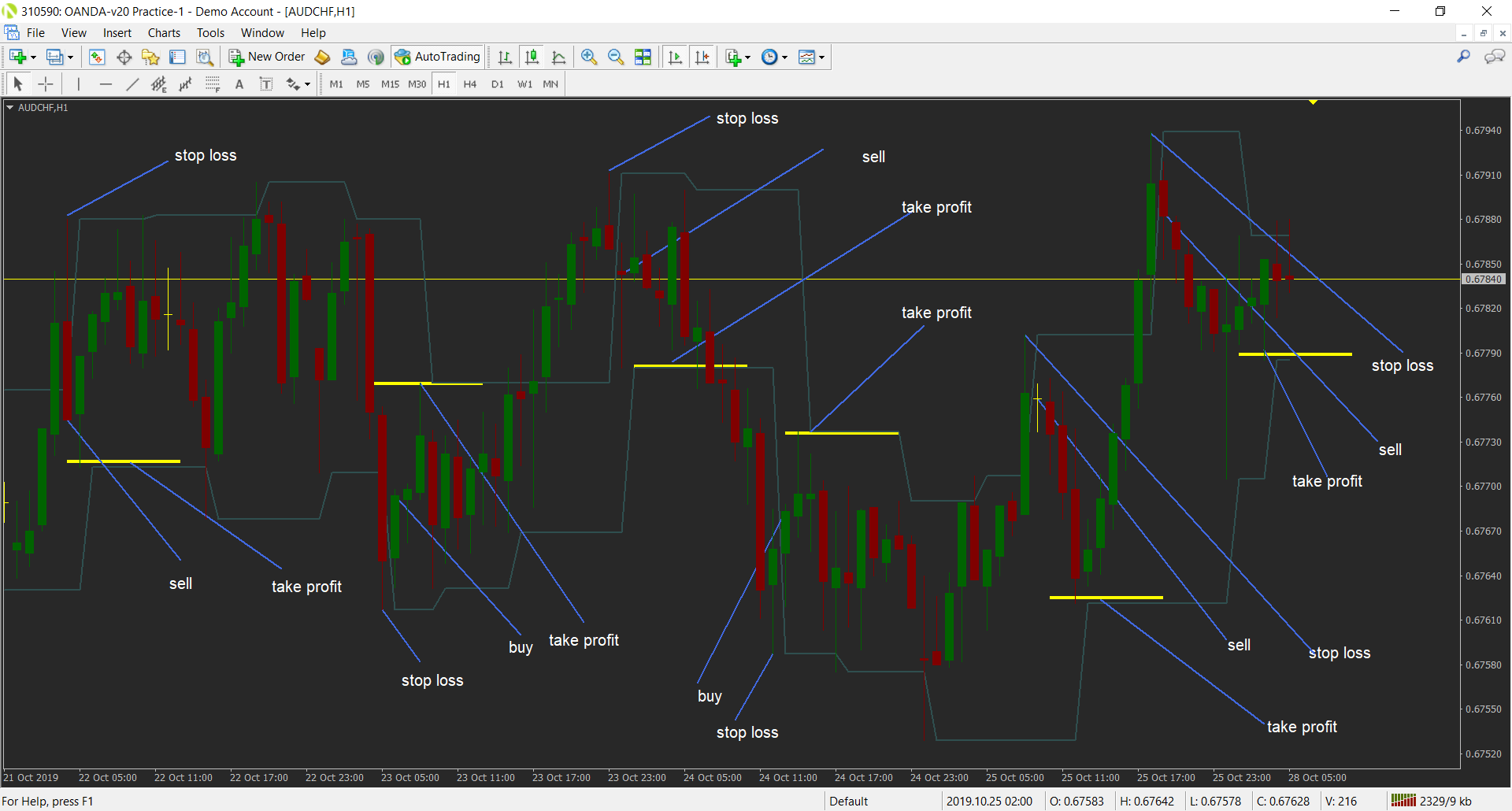Select the Equidistant Channel tool

coord(159,84)
